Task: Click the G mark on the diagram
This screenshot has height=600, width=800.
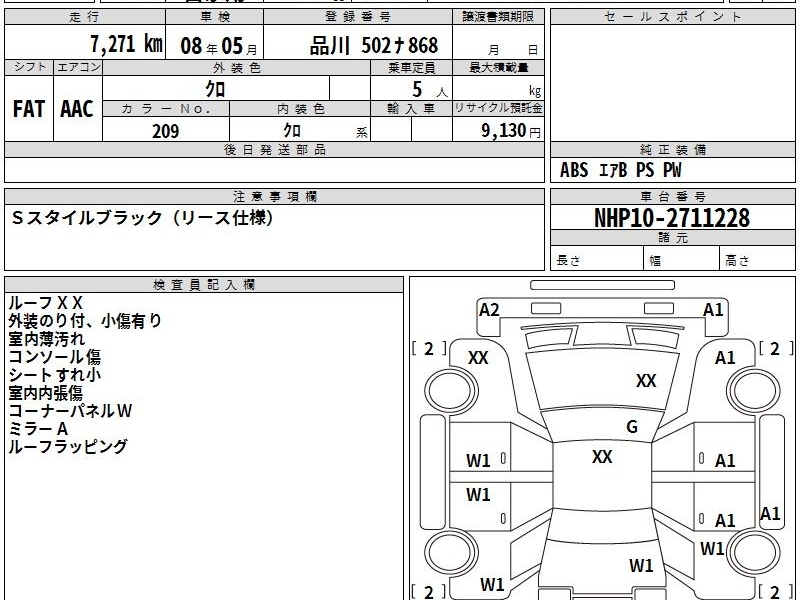Action: tap(632, 427)
